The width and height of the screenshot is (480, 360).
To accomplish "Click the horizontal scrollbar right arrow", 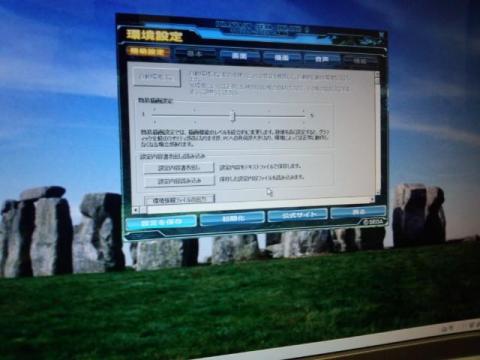I will [x=372, y=199].
